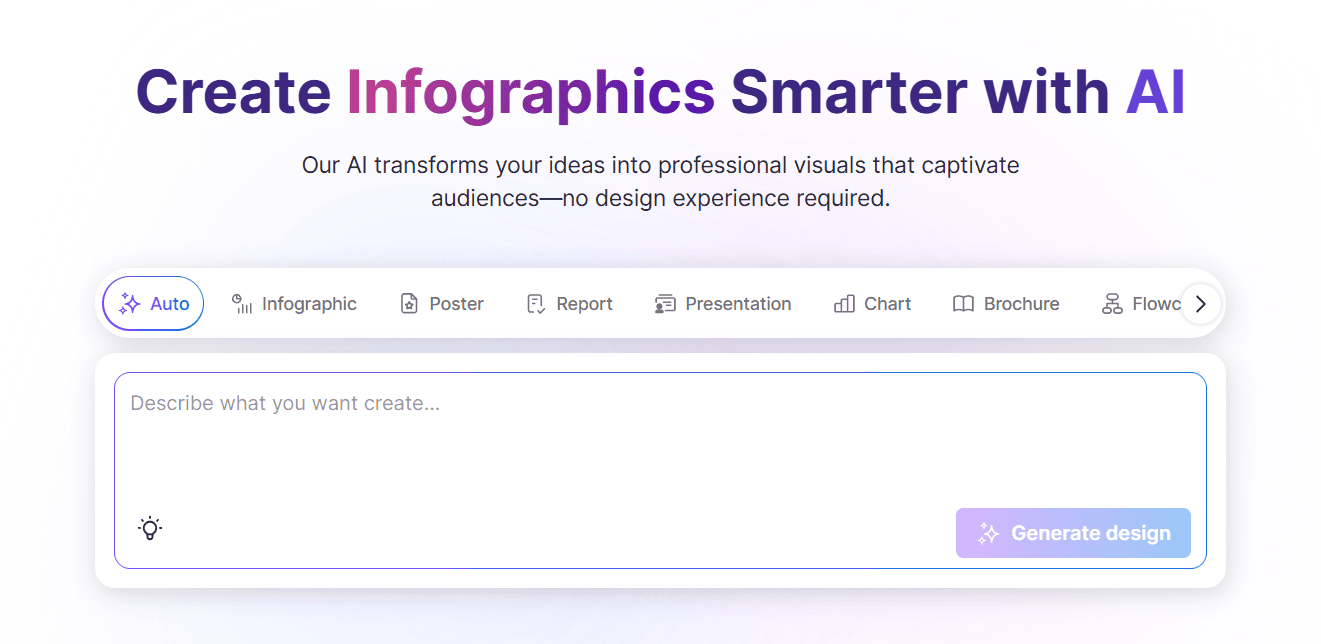Click the Infographic tab's chart icon

point(241,304)
